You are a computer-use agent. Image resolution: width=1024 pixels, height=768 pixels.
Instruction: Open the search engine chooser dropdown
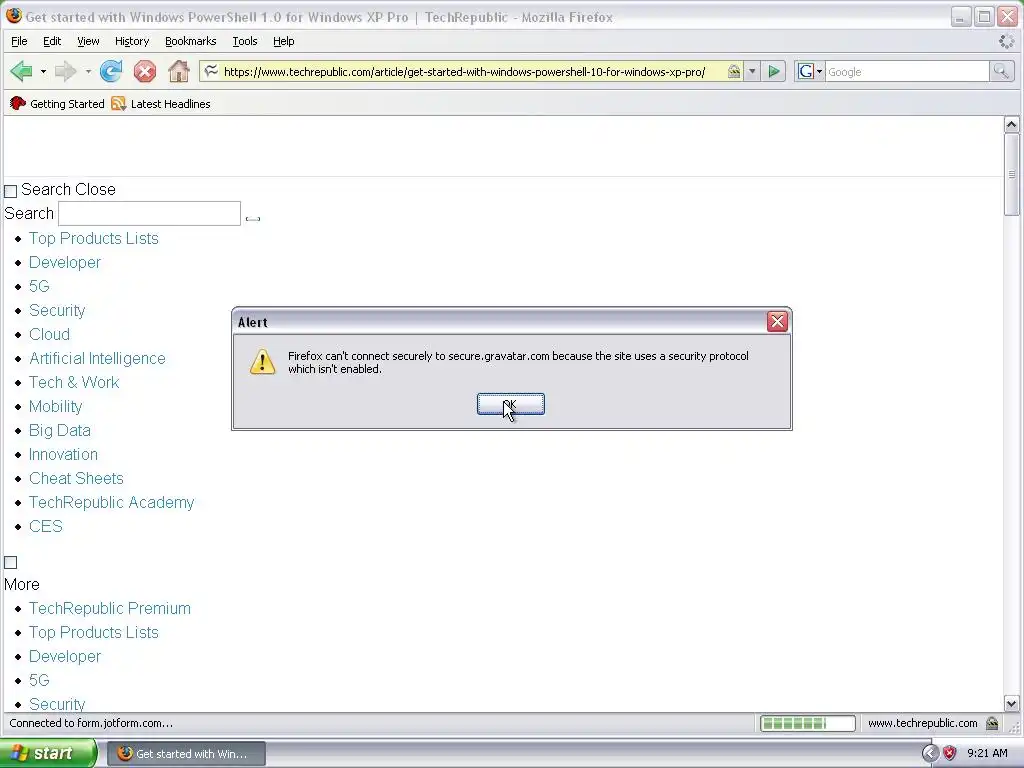point(810,71)
